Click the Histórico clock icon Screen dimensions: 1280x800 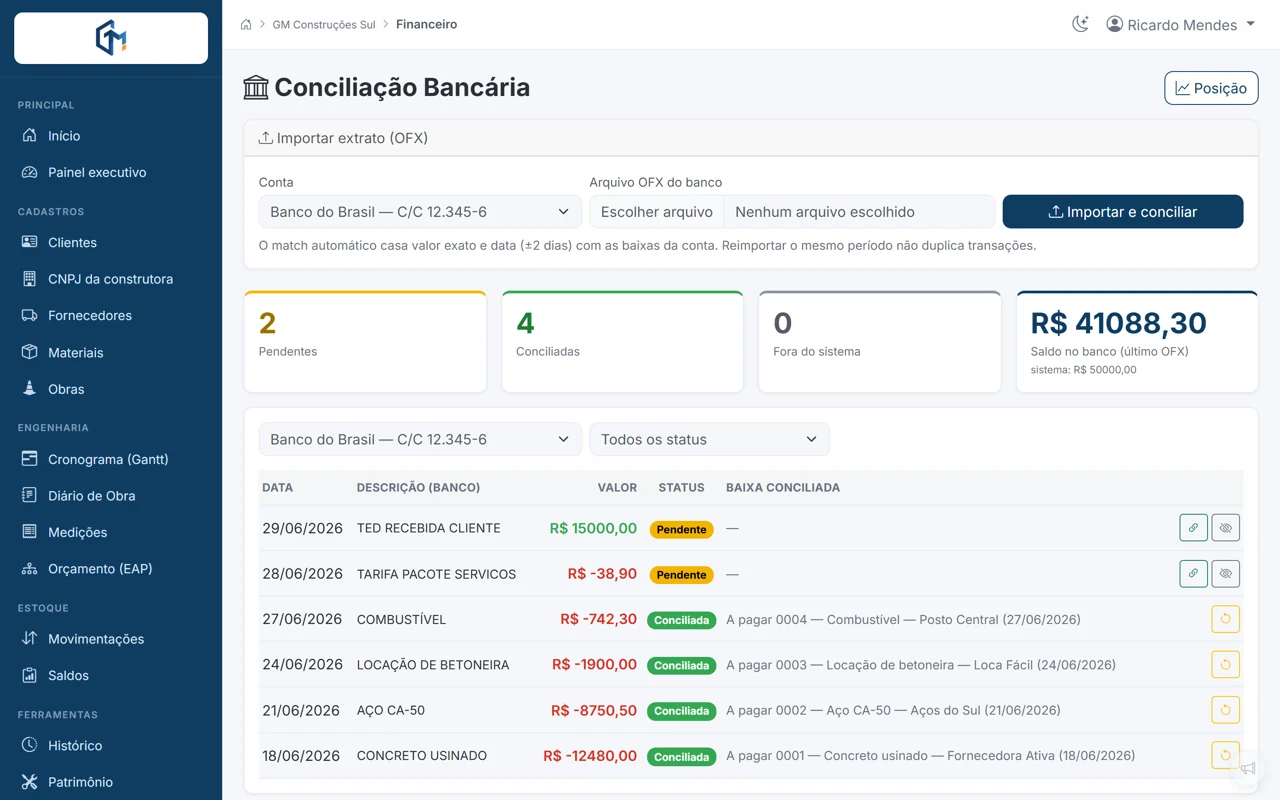tap(29, 745)
